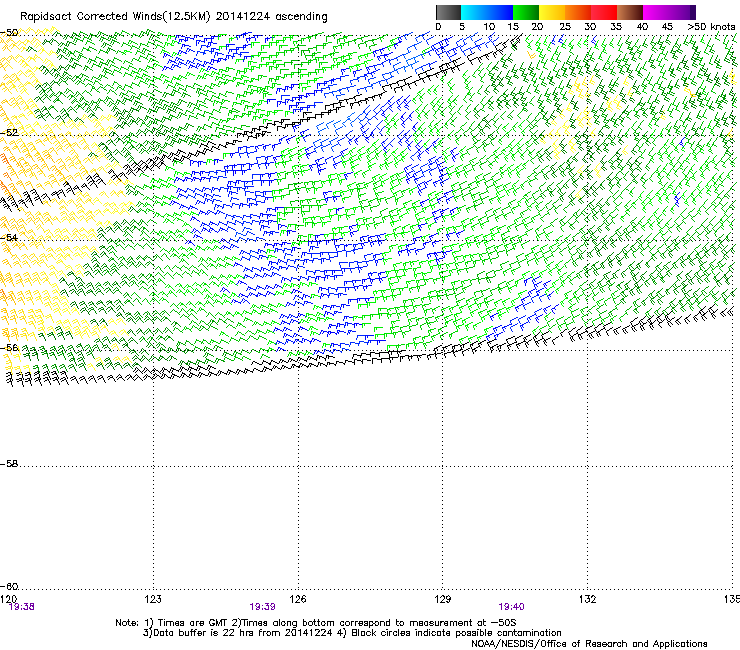Click the '132' longitude axis label

pos(588,599)
